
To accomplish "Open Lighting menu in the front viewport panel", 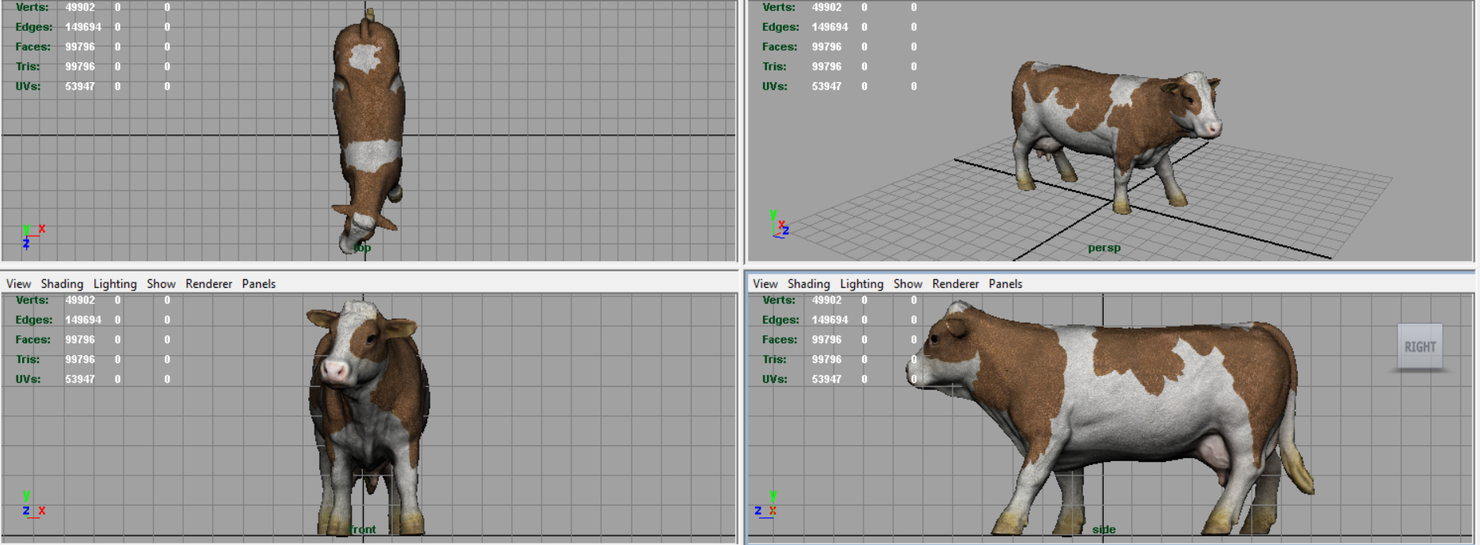I will coord(115,284).
